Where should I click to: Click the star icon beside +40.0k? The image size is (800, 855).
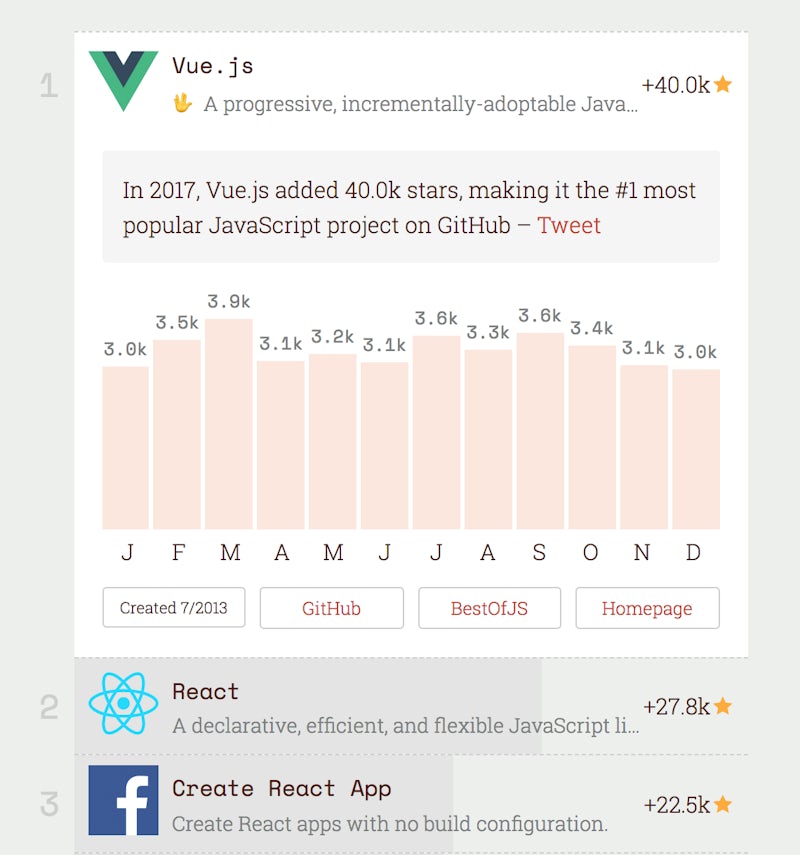[x=723, y=85]
